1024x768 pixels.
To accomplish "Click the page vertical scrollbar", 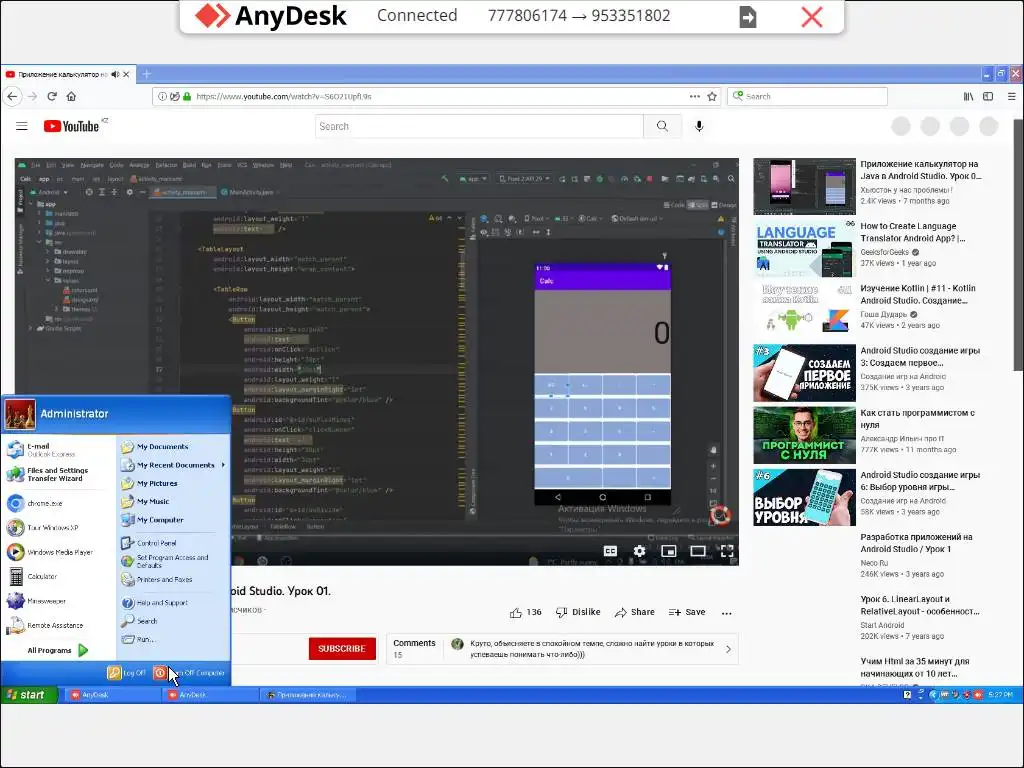I will (1019, 244).
